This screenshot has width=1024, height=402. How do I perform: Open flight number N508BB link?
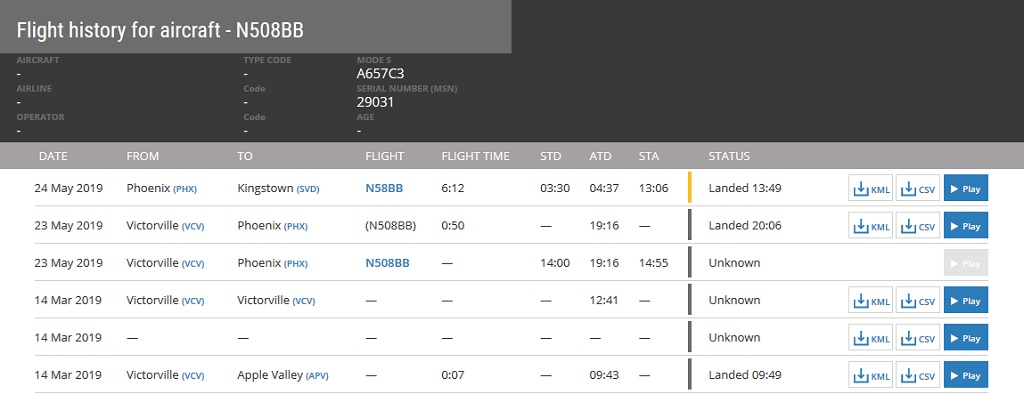click(387, 263)
